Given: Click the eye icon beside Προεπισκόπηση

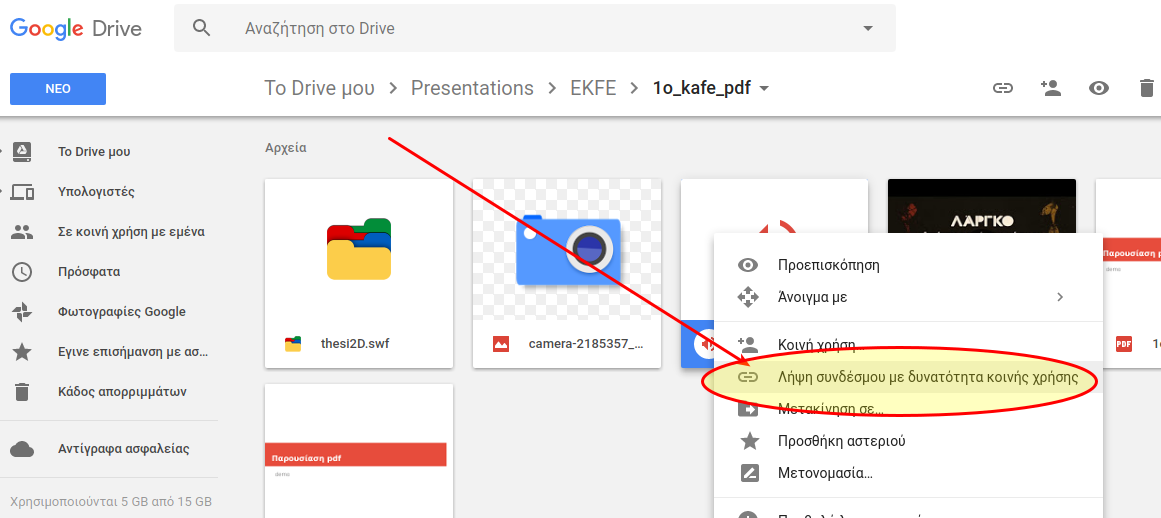Looking at the screenshot, I should click(x=749, y=265).
